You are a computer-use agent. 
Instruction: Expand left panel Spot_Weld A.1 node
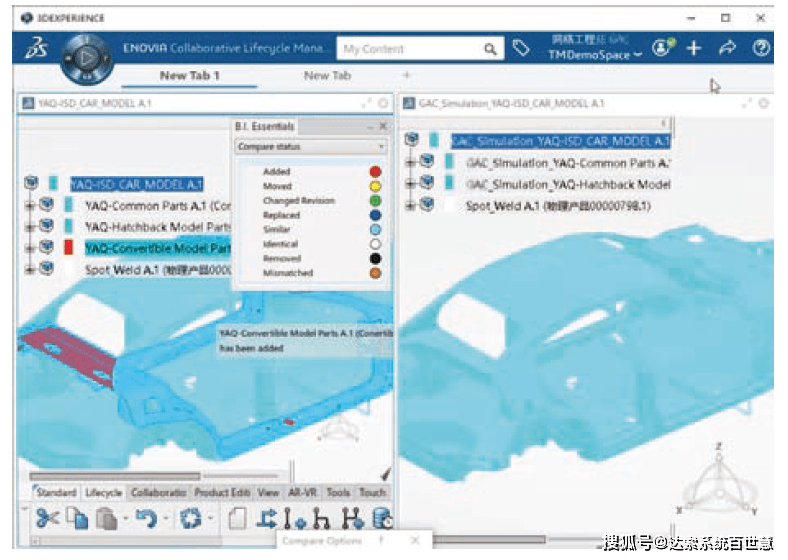(x=30, y=270)
